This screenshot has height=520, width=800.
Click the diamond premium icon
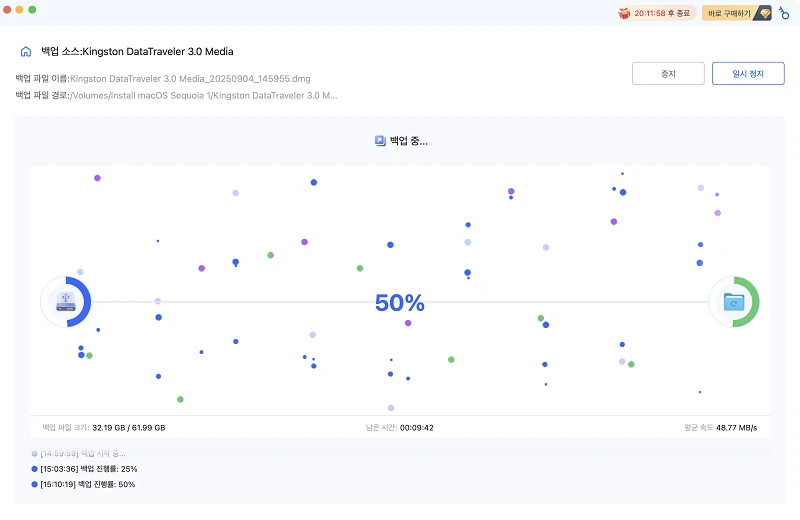pyautogui.click(x=763, y=13)
